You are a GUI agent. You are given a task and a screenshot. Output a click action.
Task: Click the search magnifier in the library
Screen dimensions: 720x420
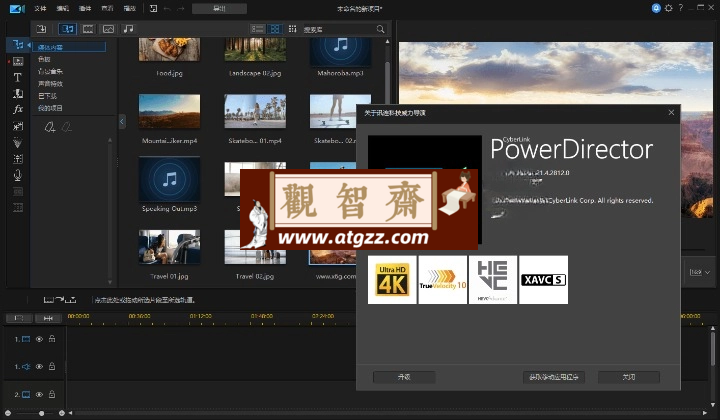(x=380, y=29)
